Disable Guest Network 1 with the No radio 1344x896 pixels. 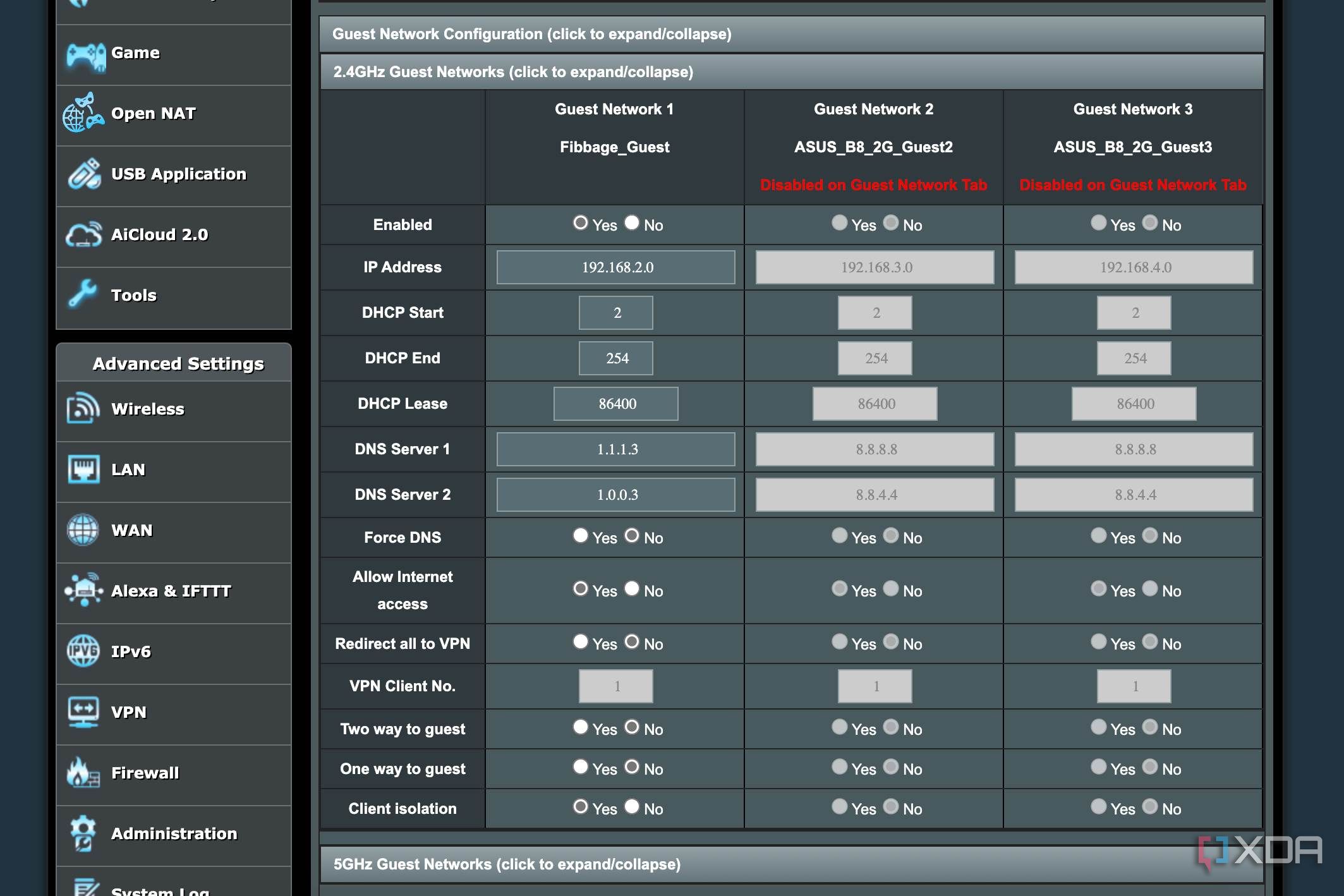(x=631, y=222)
